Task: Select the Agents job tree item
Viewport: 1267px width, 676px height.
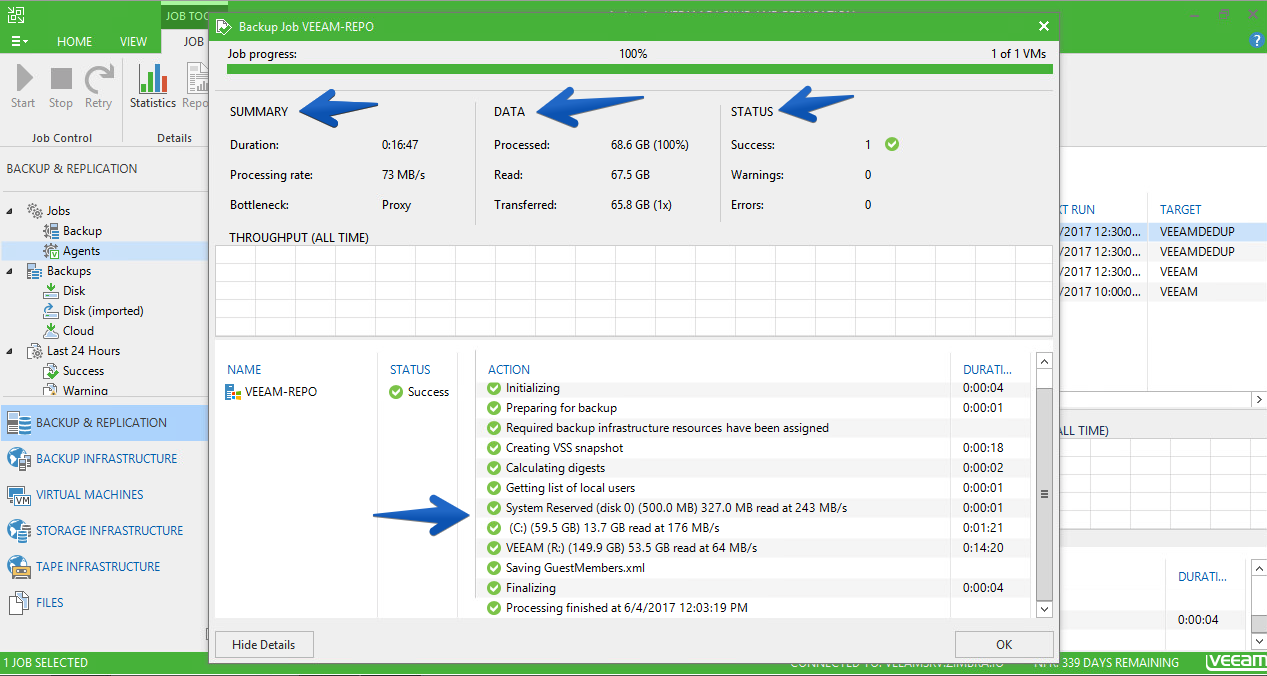Action: 81,251
